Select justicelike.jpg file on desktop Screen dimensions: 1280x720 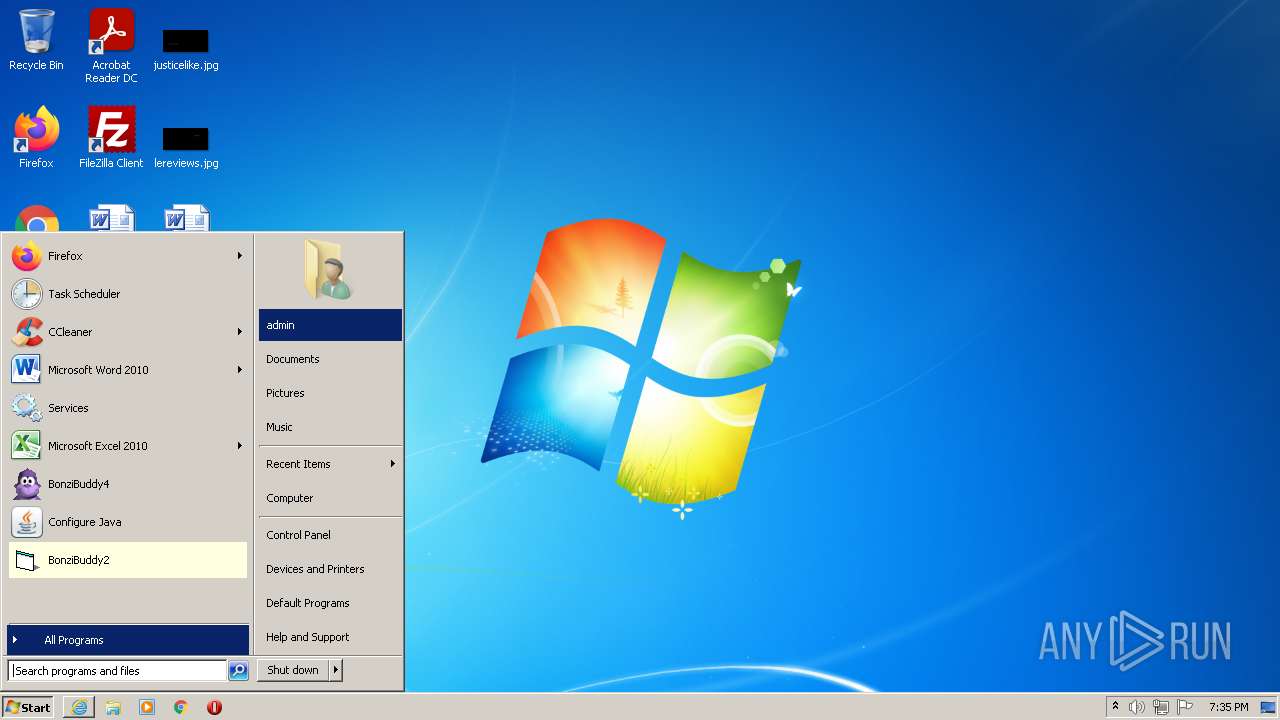coord(186,50)
